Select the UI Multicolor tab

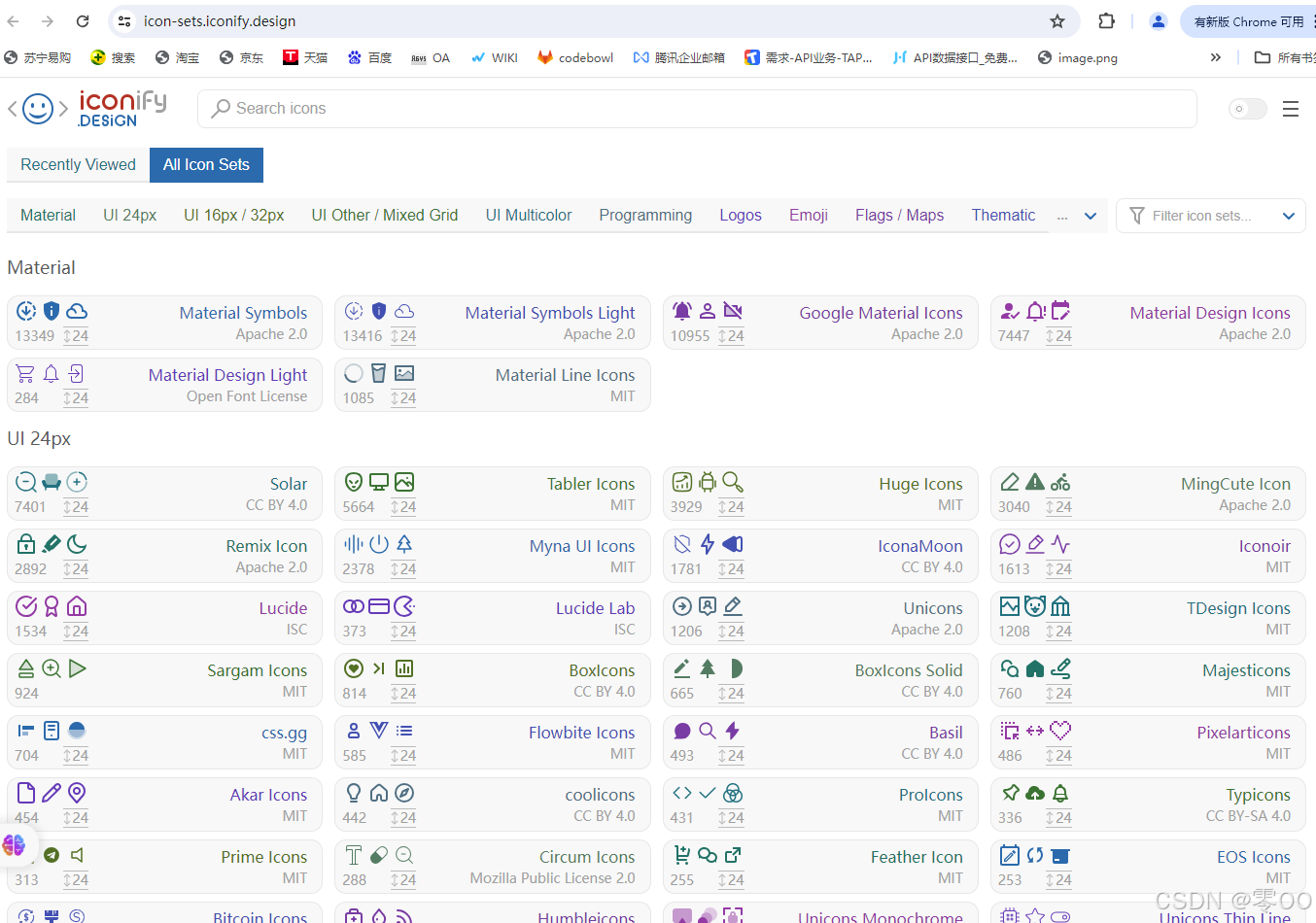(529, 216)
